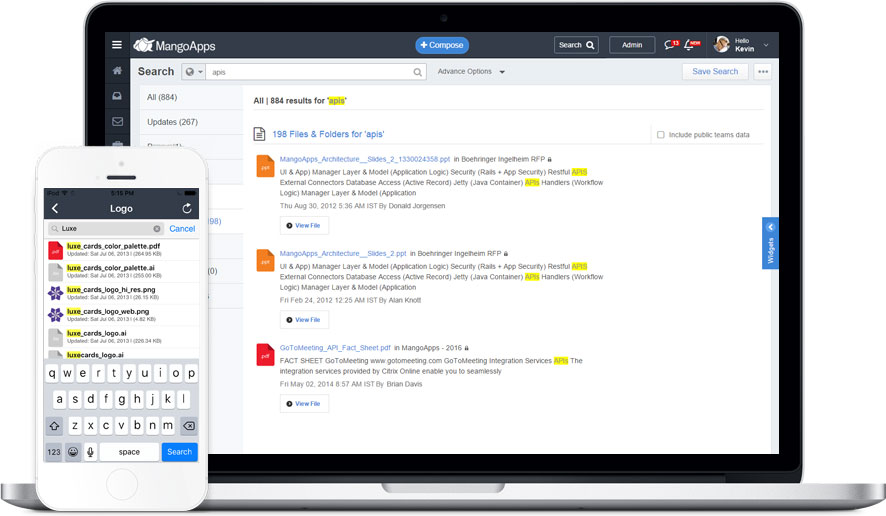
Task: Go to home via sidebar house icon
Action: 117,71
